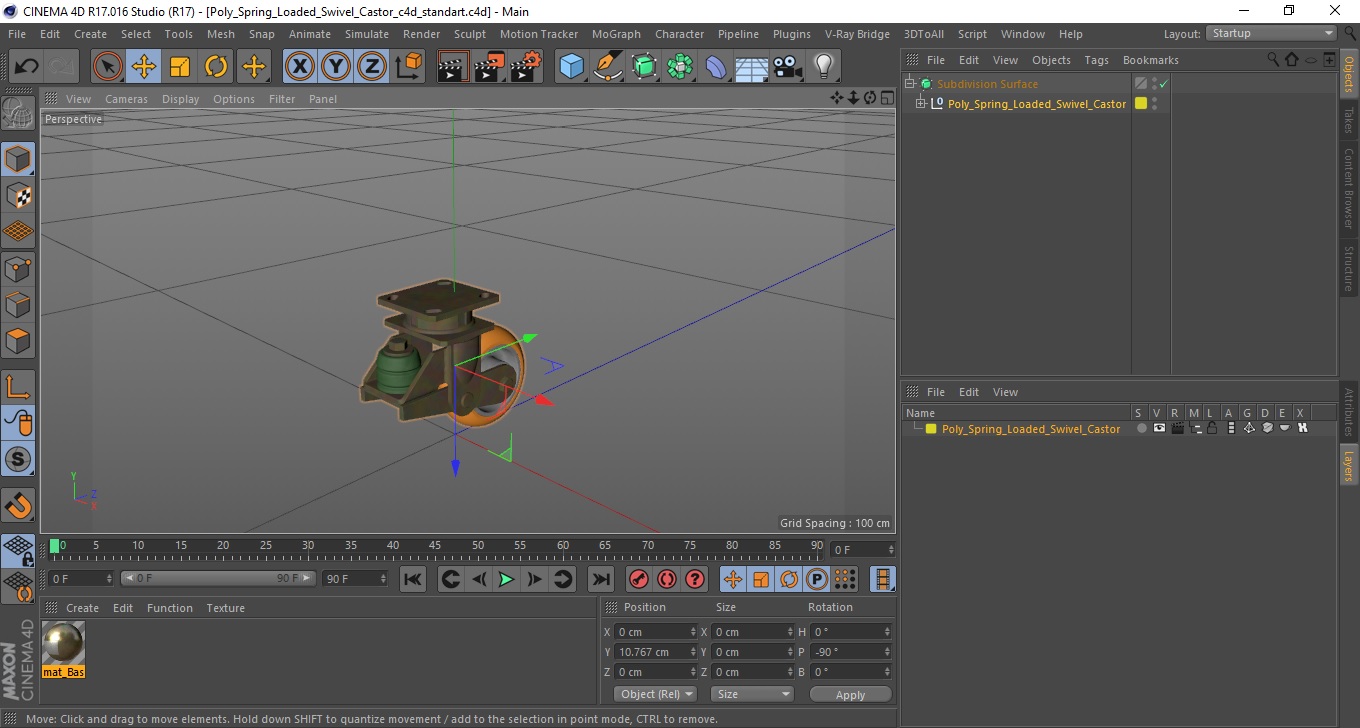Open the Array modeling objects icon

[681, 67]
